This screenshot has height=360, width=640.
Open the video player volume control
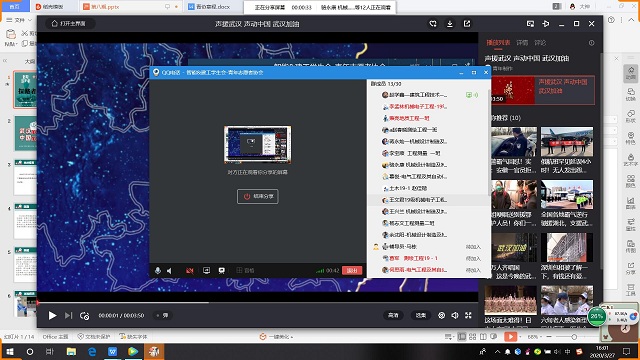coord(455,316)
